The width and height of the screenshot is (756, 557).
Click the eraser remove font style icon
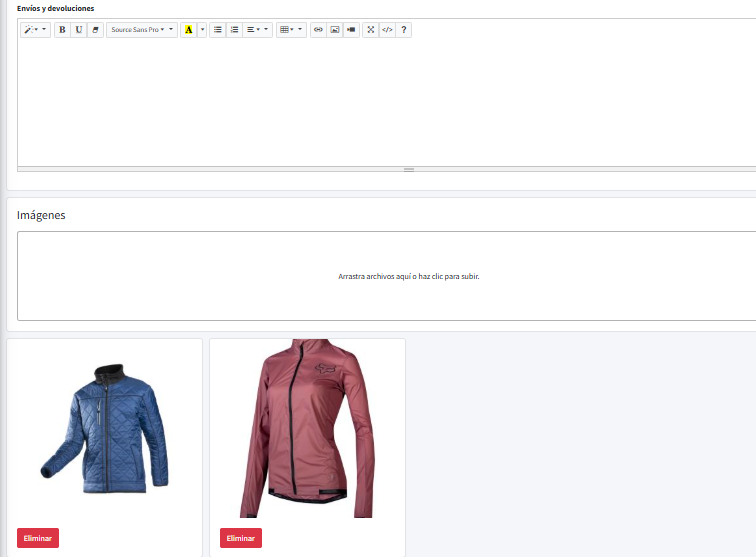(96, 30)
